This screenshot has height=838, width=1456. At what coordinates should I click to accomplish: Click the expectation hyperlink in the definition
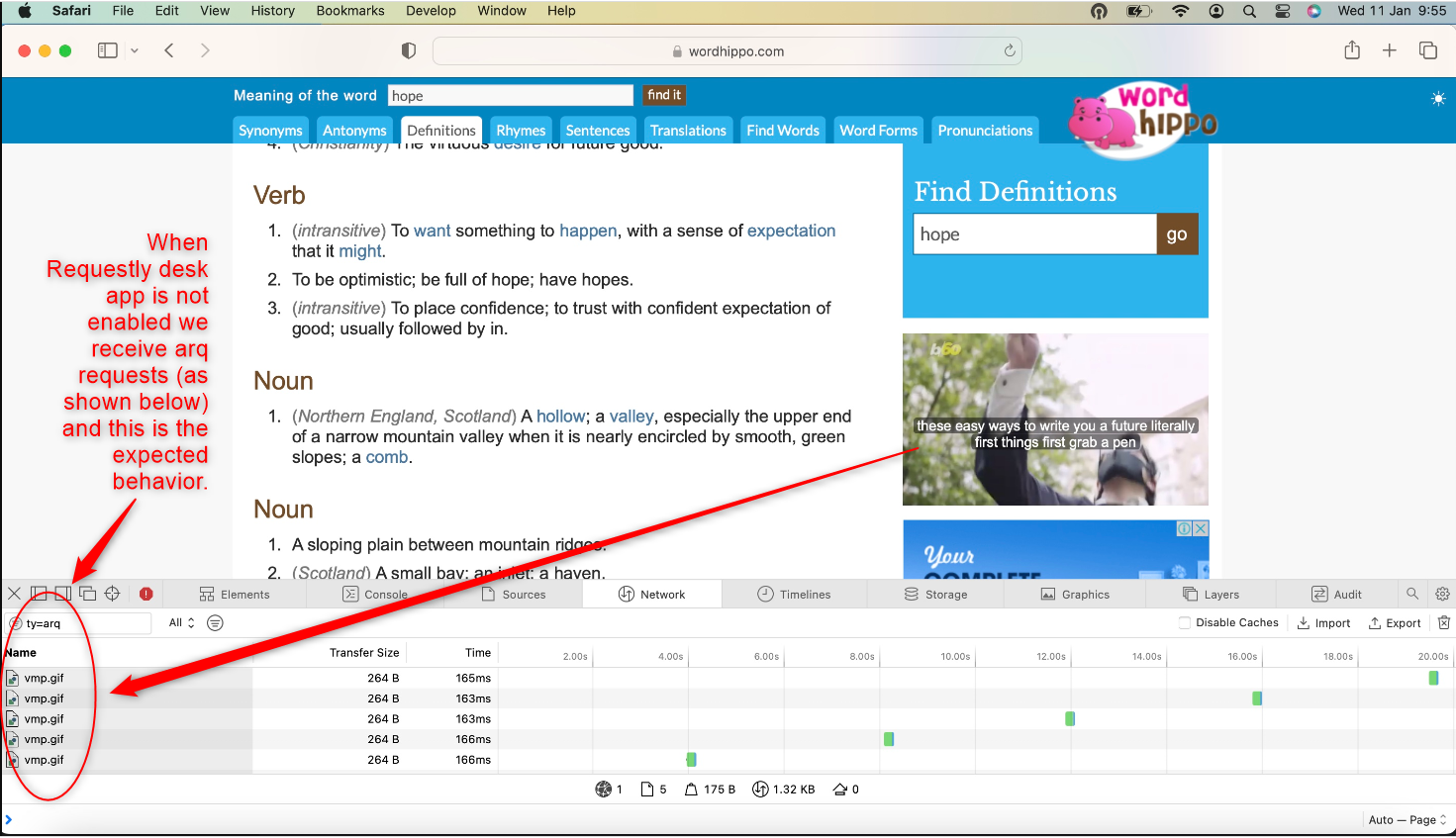click(x=791, y=230)
